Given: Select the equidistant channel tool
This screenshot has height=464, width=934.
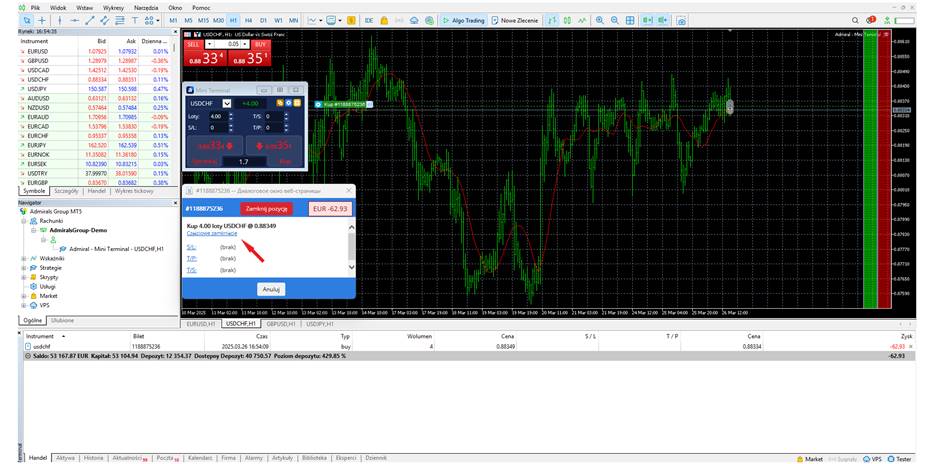Looking at the screenshot, I should pos(105,20).
